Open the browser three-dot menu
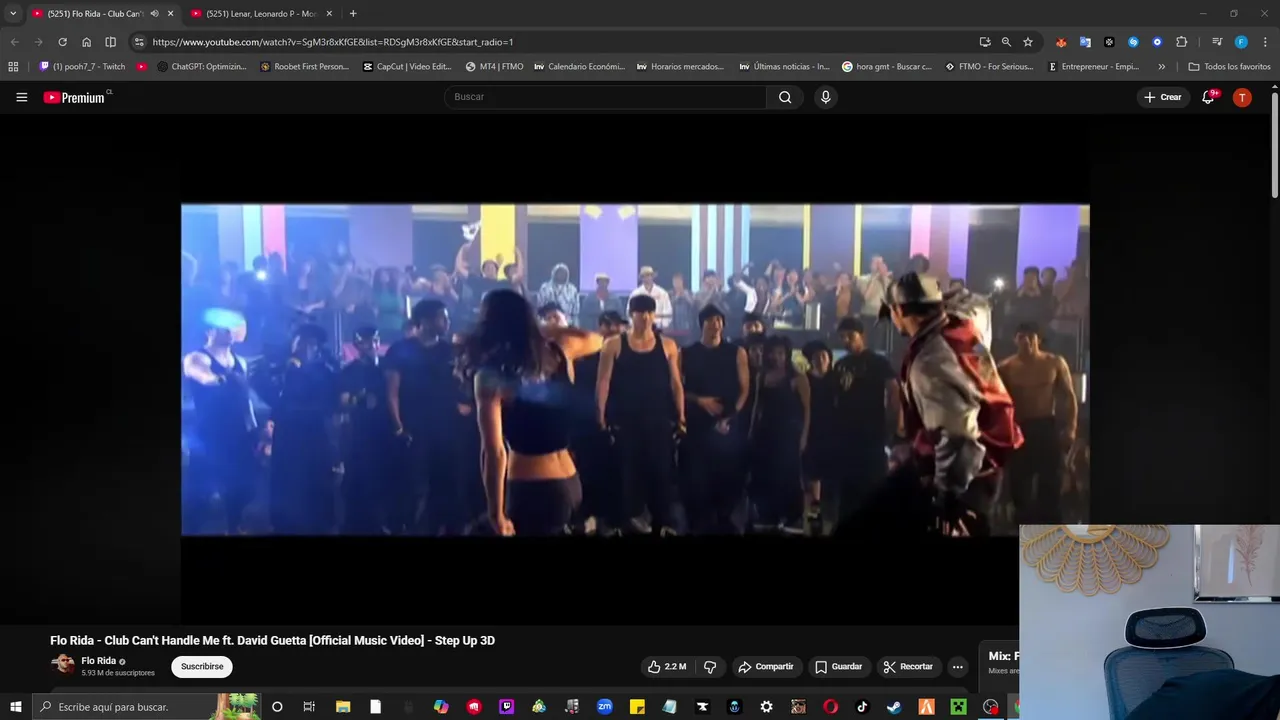The width and height of the screenshot is (1280, 720). 1265,42
